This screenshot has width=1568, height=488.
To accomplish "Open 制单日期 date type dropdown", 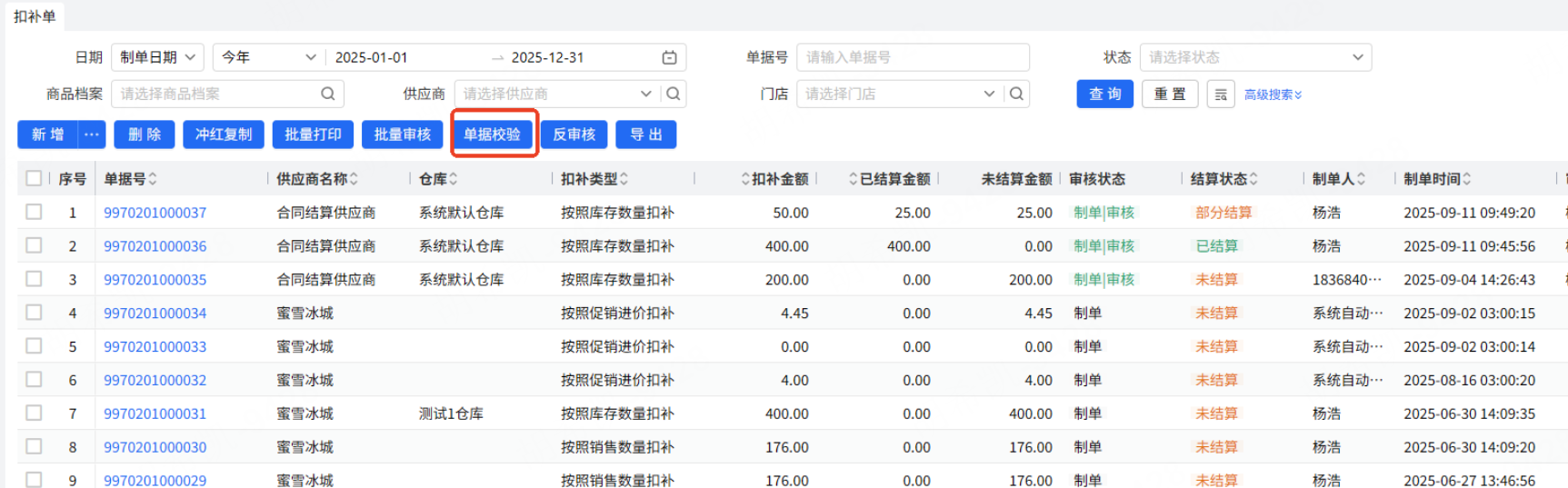I will coord(157,57).
